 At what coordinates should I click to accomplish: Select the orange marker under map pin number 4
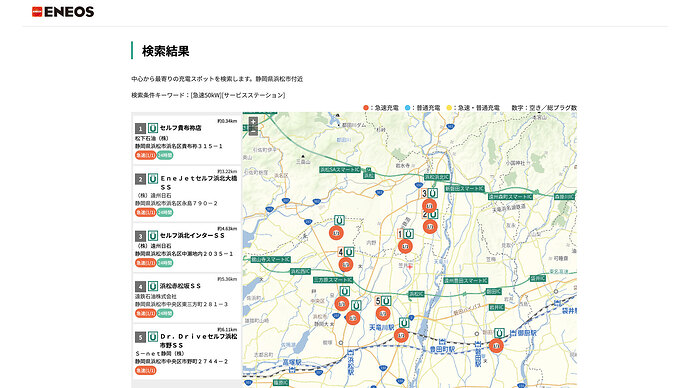[346, 264]
